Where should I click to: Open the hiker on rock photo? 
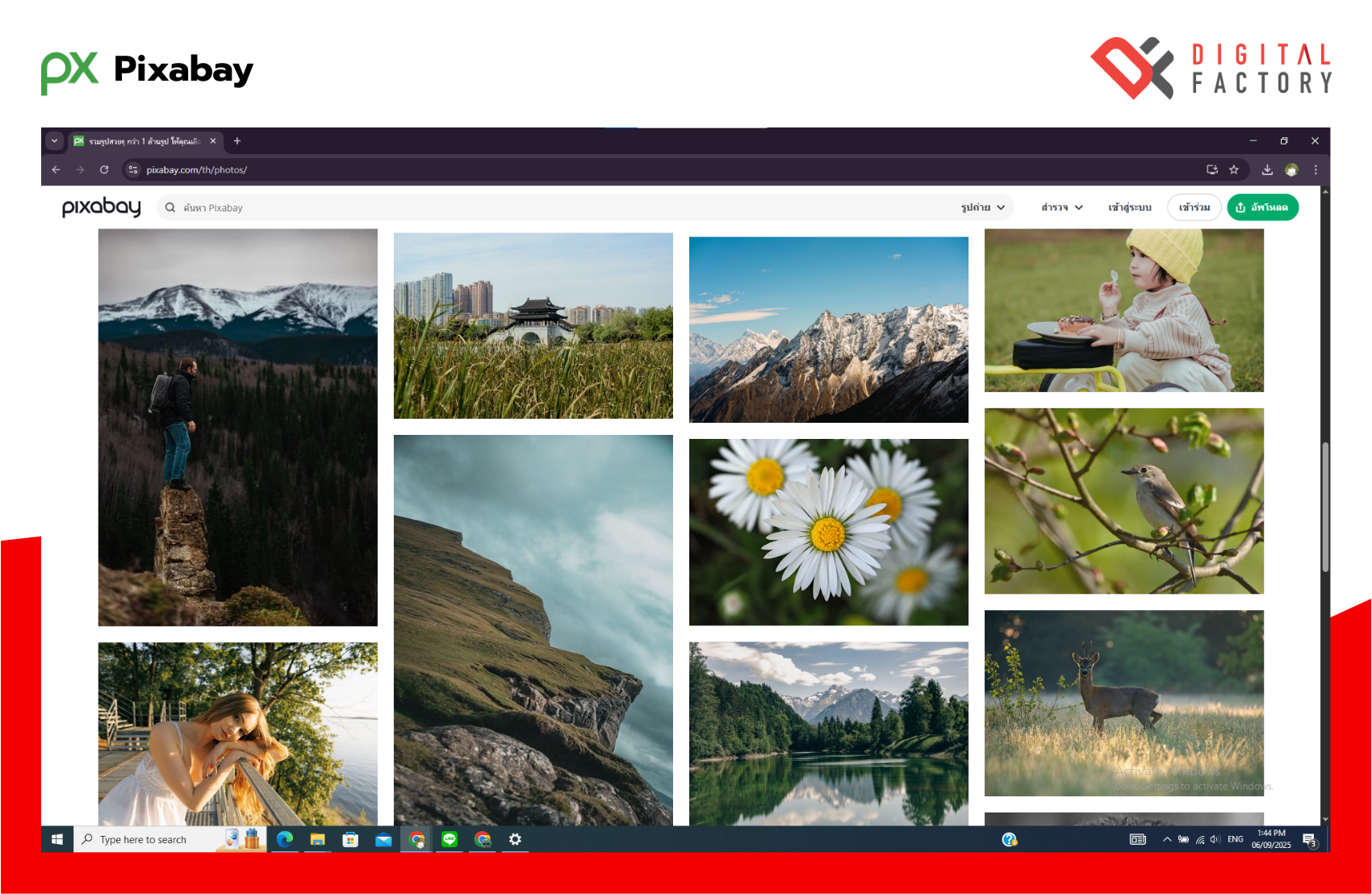238,428
